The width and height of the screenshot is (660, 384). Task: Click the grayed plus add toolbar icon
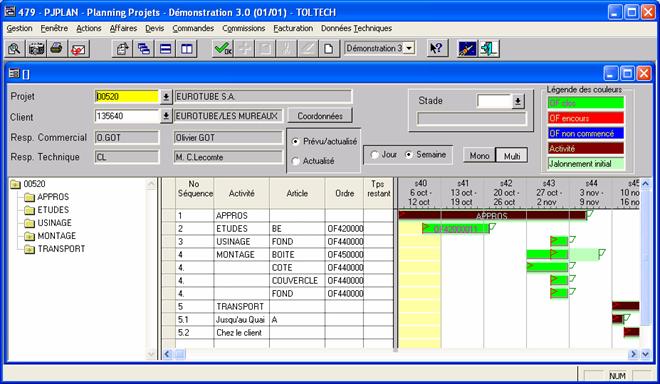[244, 49]
